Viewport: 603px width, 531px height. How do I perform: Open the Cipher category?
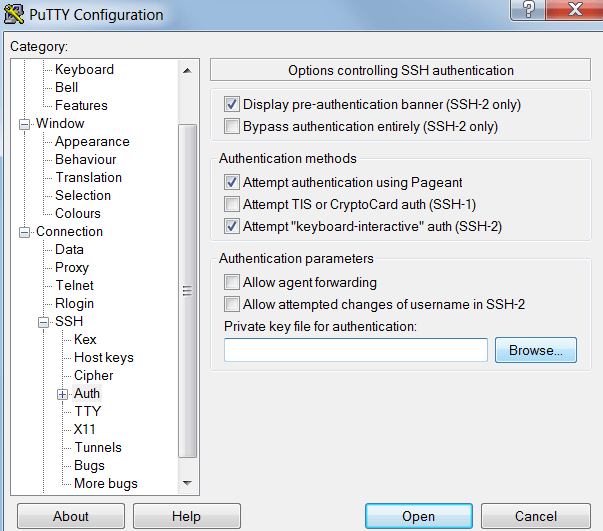(93, 376)
